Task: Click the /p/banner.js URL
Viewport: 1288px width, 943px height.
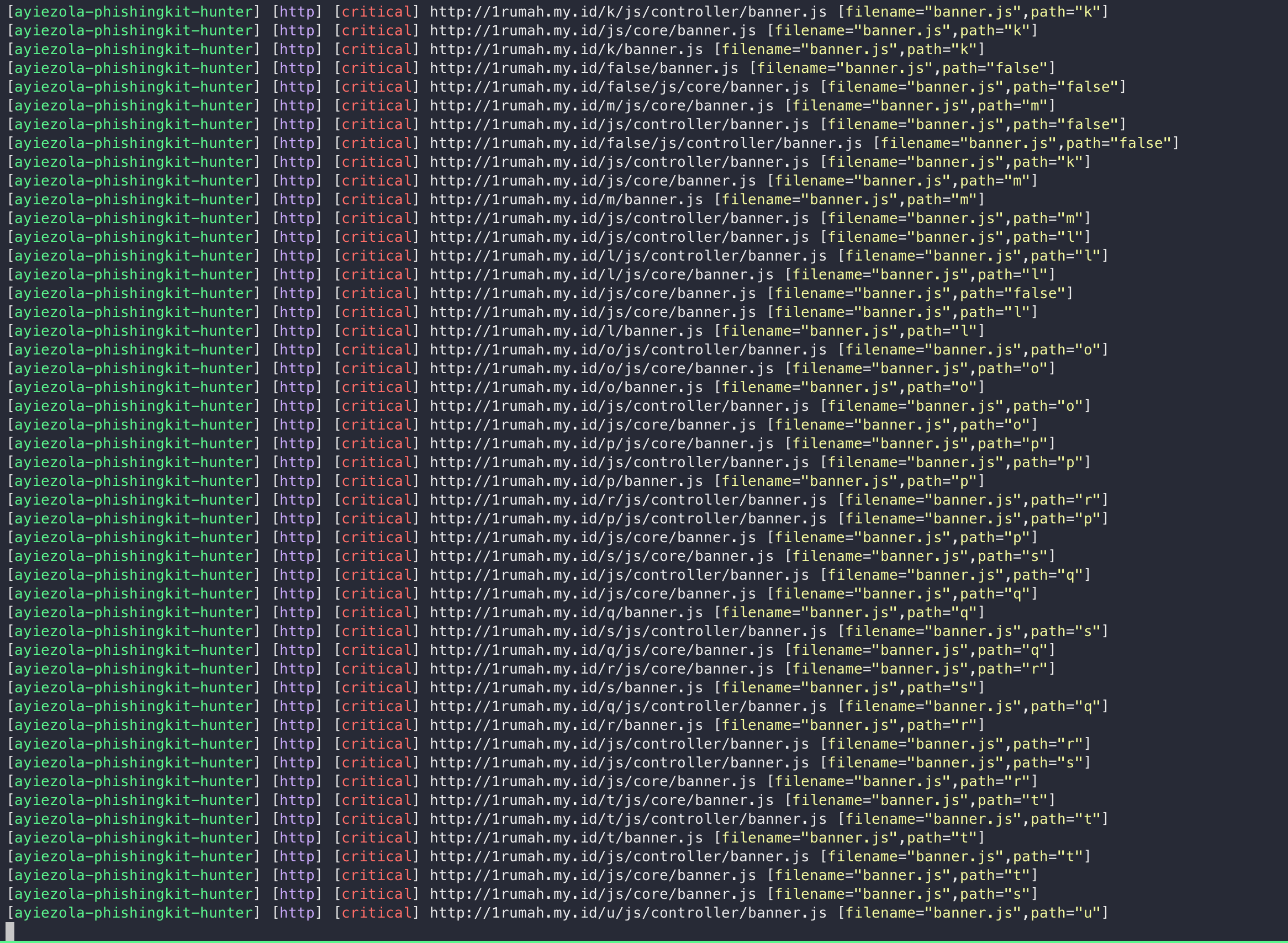Action: click(566, 481)
